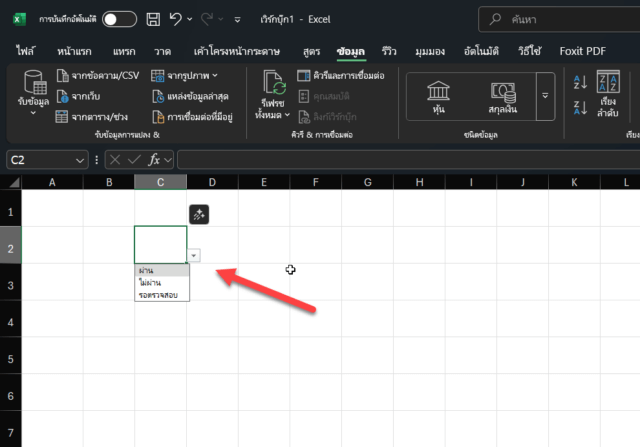This screenshot has height=447, width=640.
Task: Switch to the แทรก tab
Action: 124,51
